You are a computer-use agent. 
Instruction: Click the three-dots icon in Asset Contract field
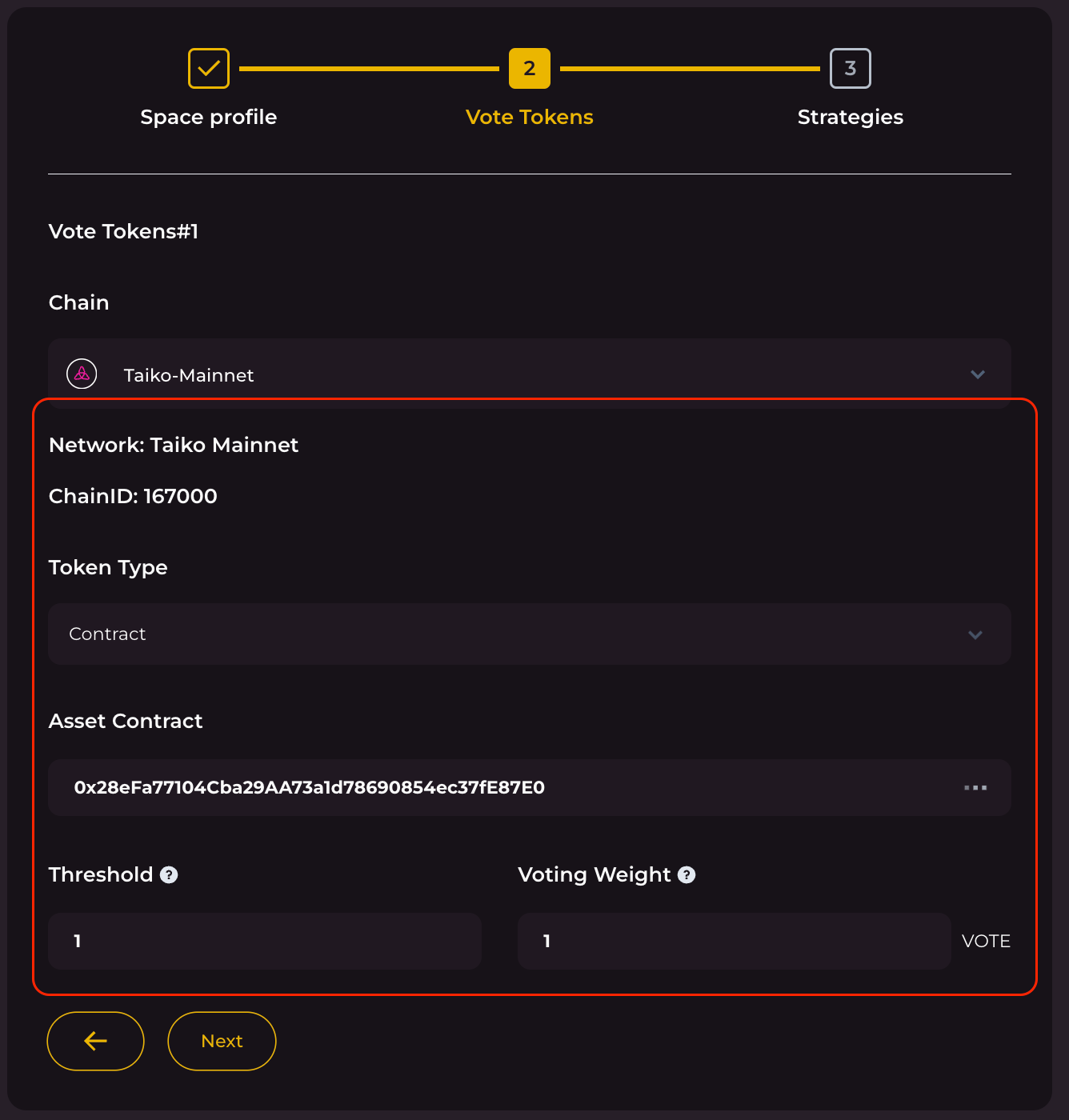(975, 788)
